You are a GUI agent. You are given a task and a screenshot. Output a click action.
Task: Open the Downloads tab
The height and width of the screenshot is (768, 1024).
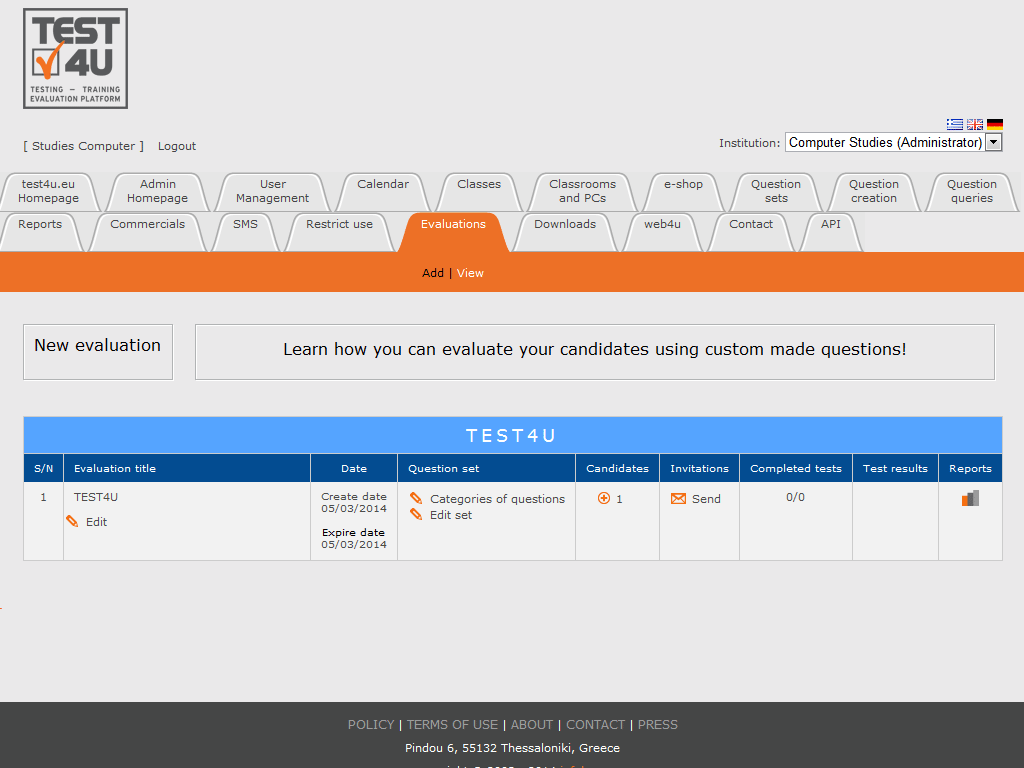[x=565, y=232]
